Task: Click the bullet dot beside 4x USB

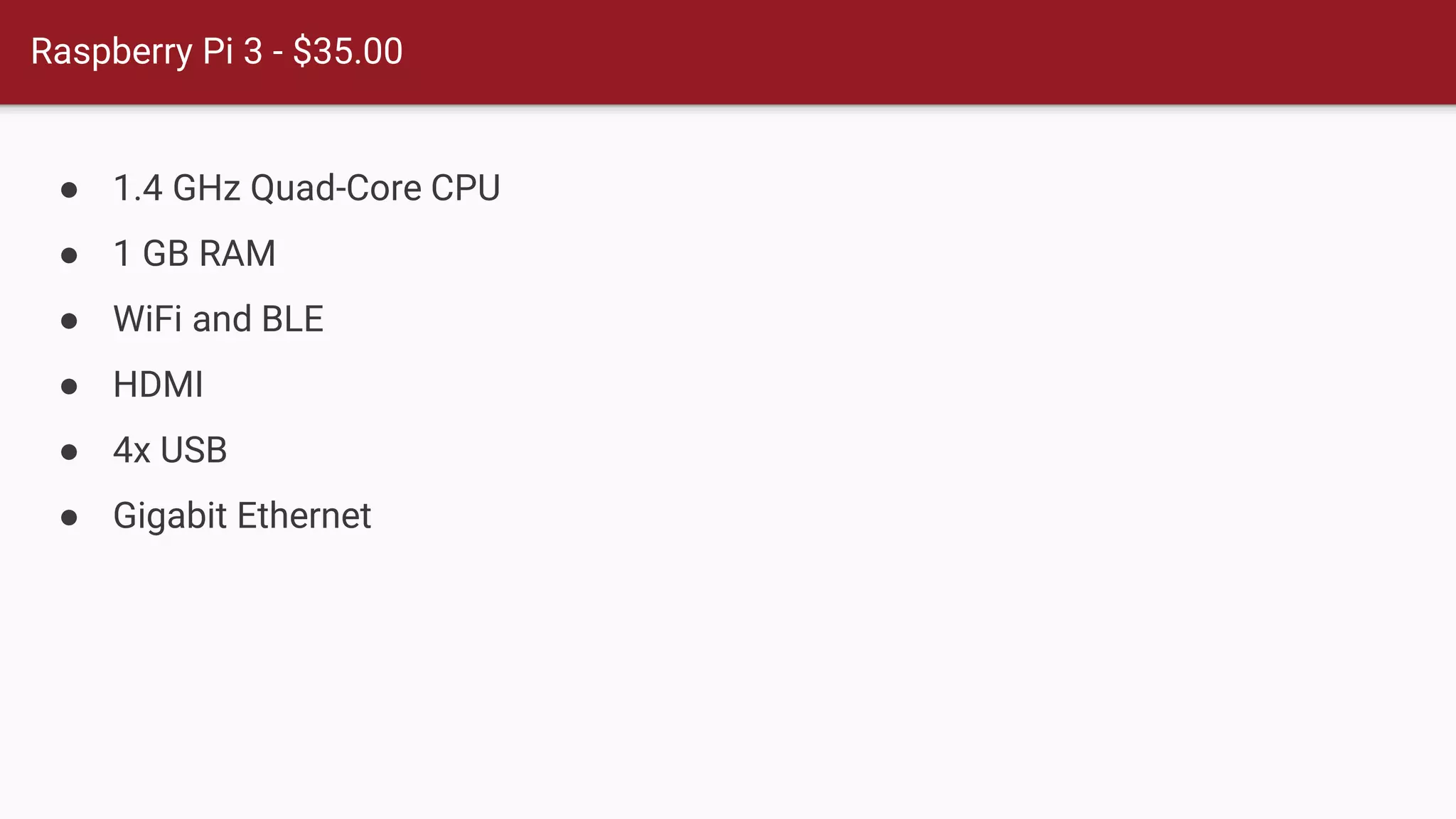Action: pyautogui.click(x=69, y=452)
